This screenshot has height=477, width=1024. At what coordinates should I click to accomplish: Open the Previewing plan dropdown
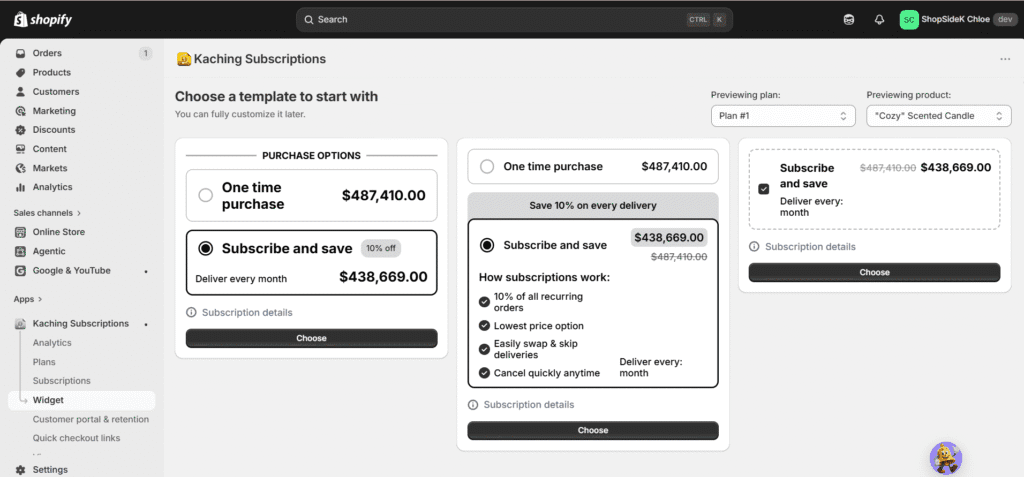pyautogui.click(x=783, y=116)
